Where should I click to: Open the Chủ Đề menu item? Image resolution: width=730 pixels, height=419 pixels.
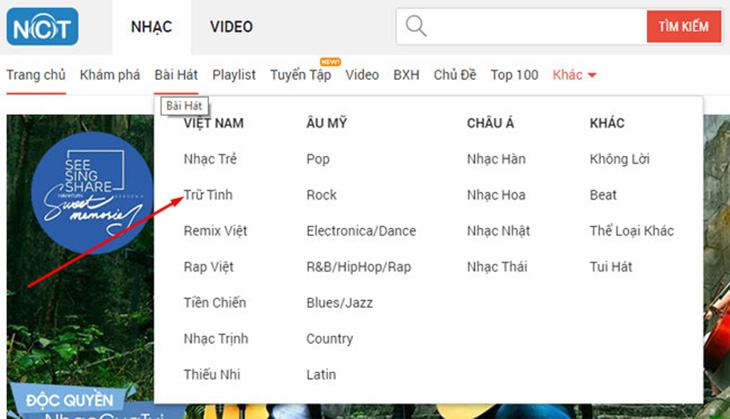click(x=455, y=75)
